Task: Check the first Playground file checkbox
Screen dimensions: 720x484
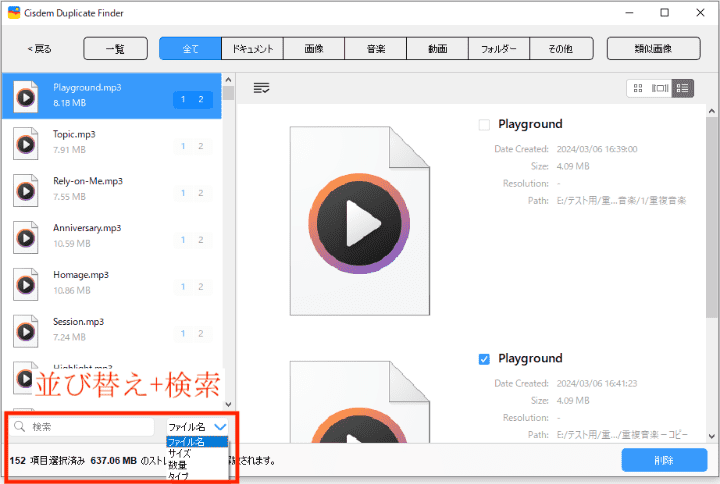Action: pos(484,124)
